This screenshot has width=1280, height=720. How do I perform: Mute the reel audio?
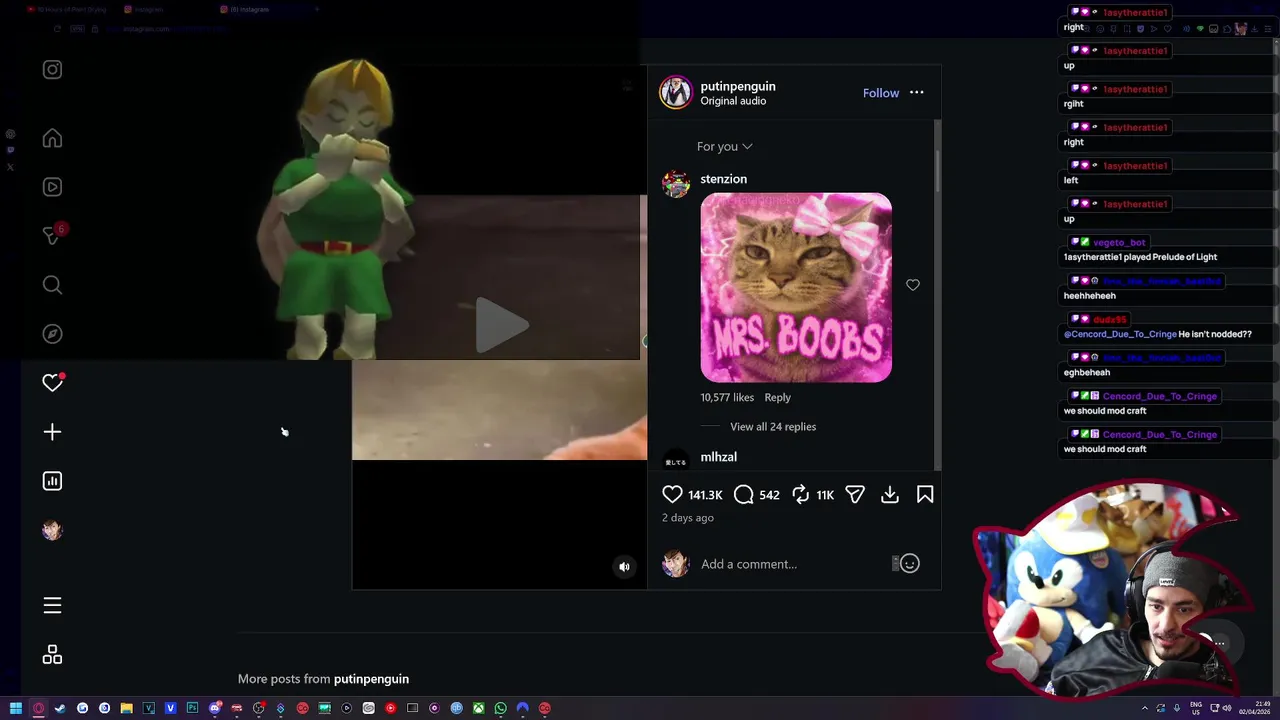624,567
